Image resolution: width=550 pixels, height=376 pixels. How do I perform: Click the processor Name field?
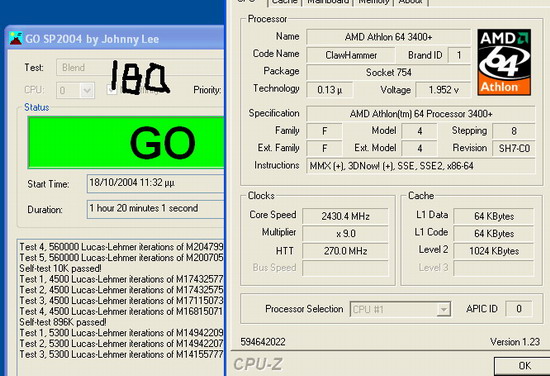(388, 37)
